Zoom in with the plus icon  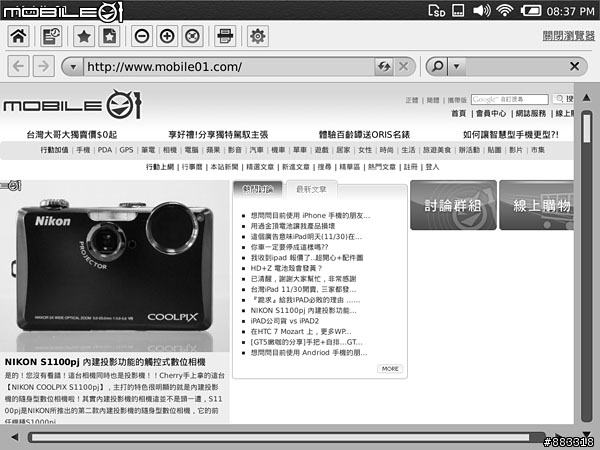point(167,36)
